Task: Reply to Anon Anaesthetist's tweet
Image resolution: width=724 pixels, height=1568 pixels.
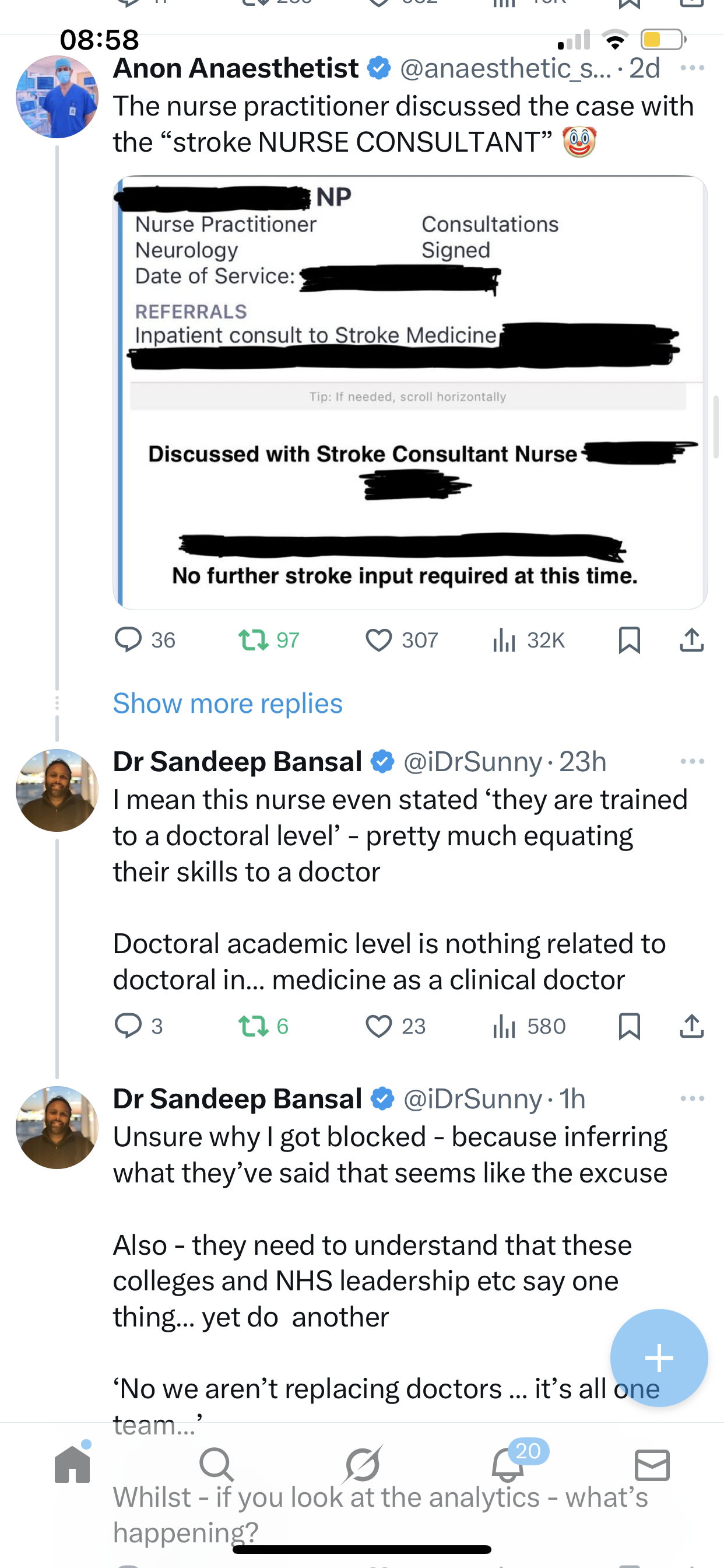Action: tap(128, 640)
